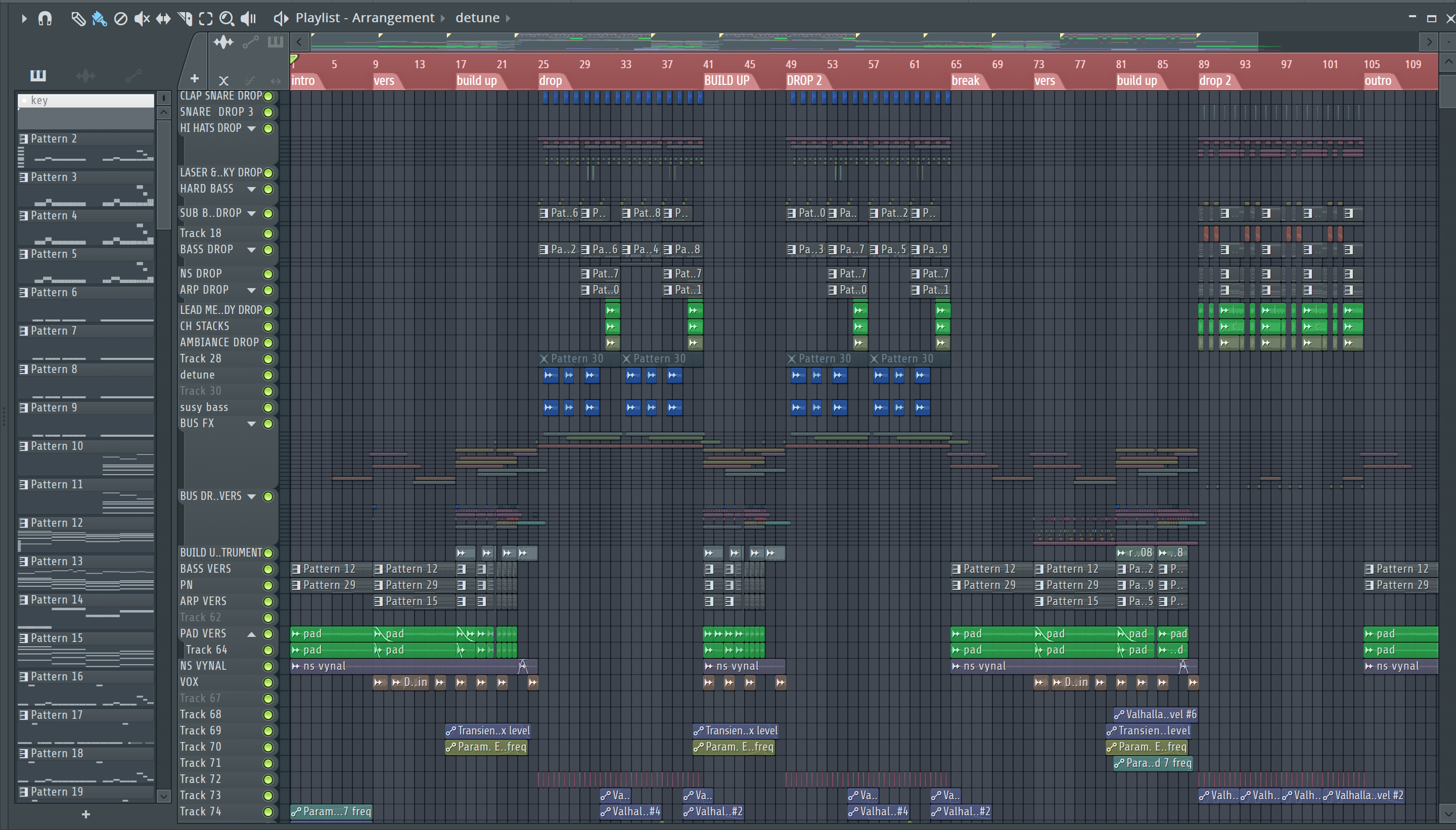Show automation clips in picker panel
Viewport: 1456px width, 830px height.
coord(133,75)
